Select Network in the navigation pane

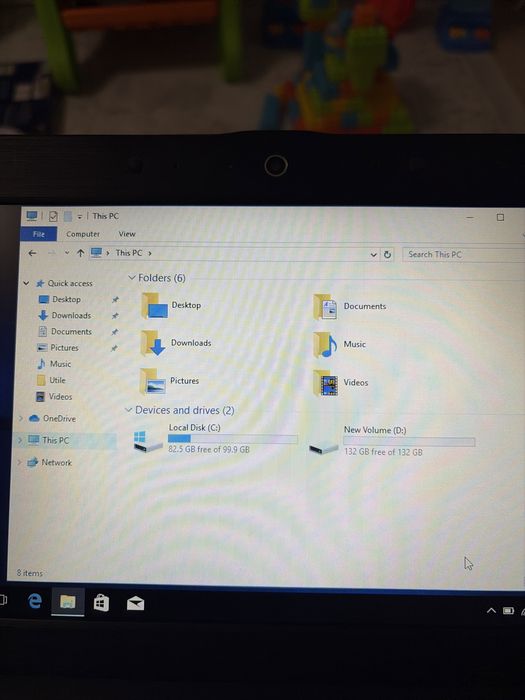[56, 462]
